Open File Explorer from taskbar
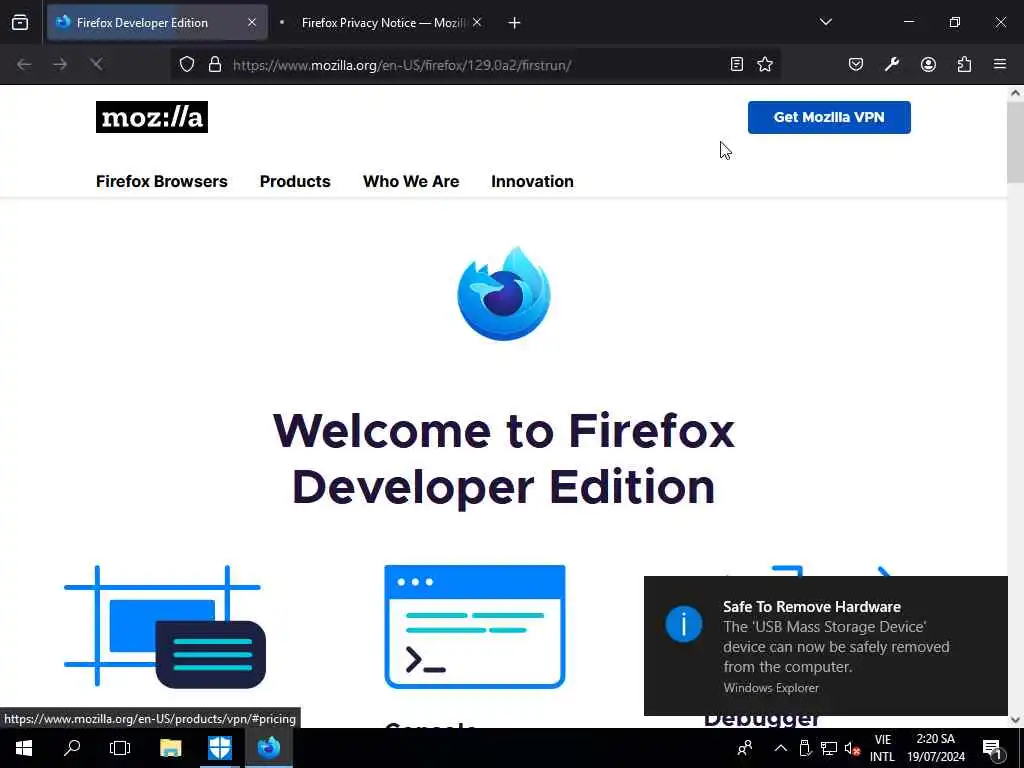Viewport: 1024px width, 768px height. (x=170, y=748)
